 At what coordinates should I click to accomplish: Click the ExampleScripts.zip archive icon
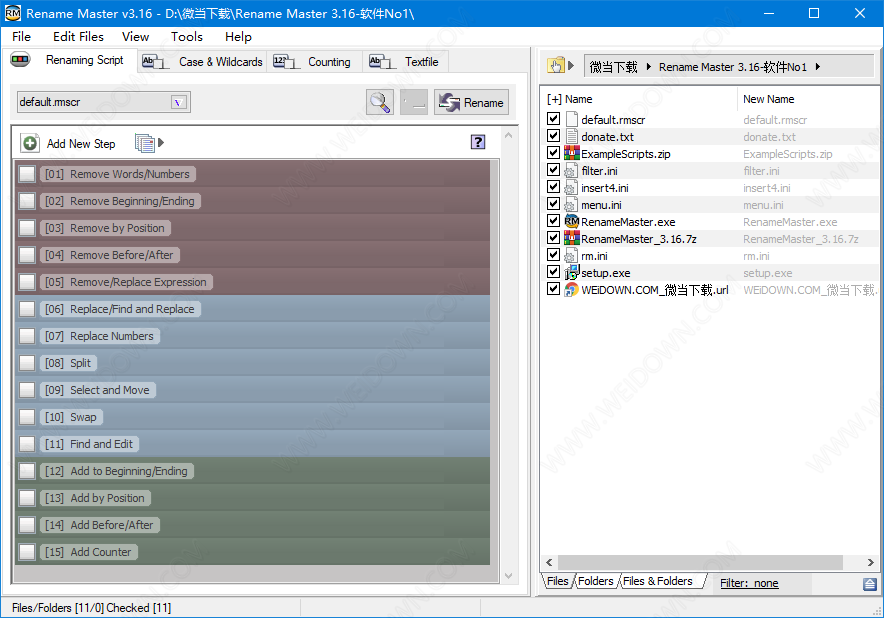[572, 153]
